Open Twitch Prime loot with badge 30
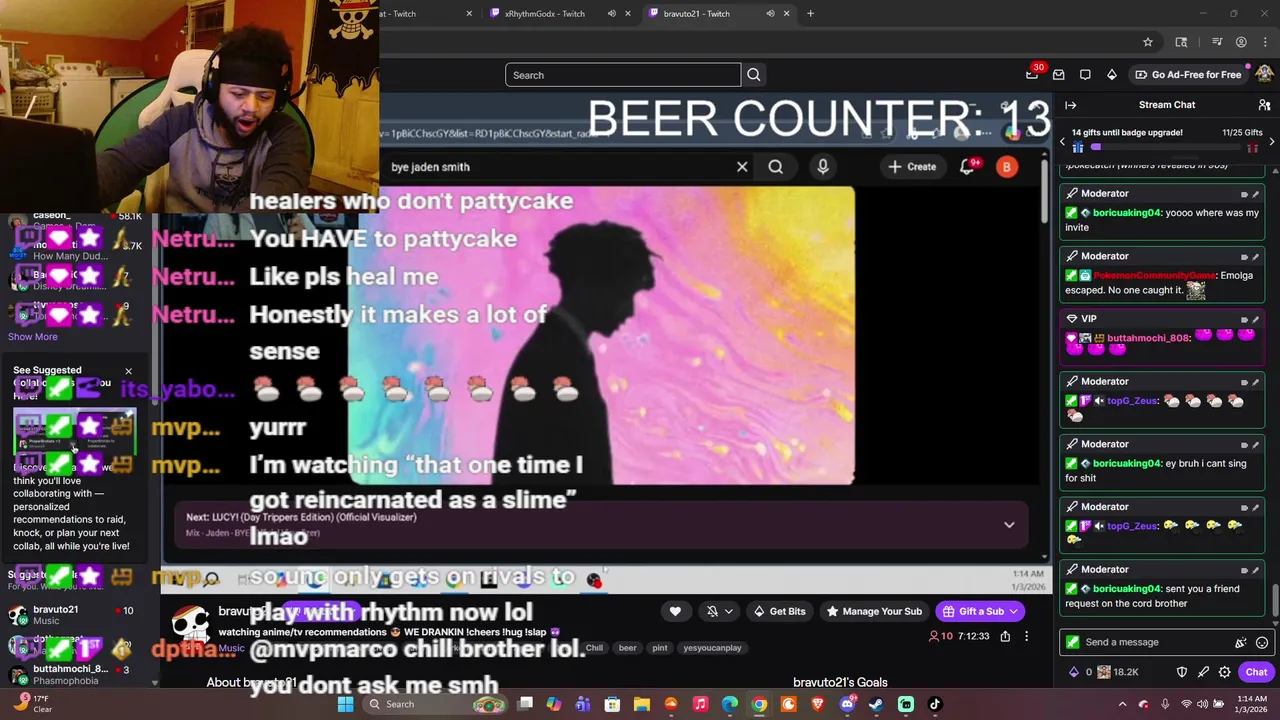The width and height of the screenshot is (1280, 720). point(1033,74)
